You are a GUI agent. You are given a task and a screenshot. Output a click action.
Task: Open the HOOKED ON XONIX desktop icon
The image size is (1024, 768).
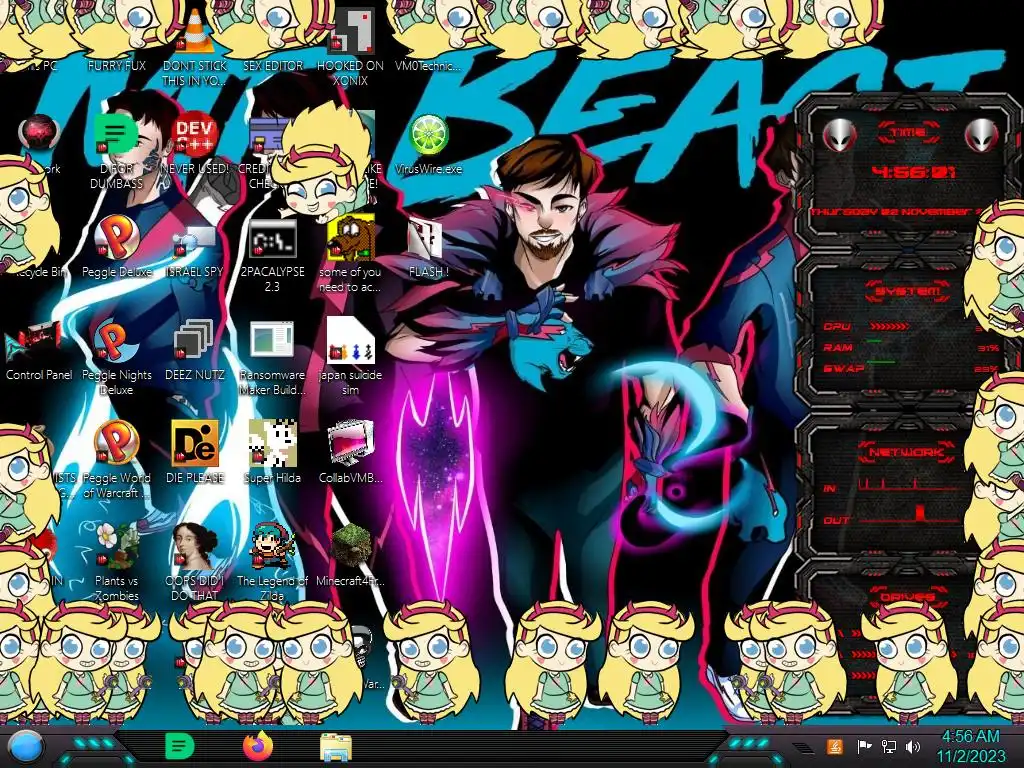(351, 31)
